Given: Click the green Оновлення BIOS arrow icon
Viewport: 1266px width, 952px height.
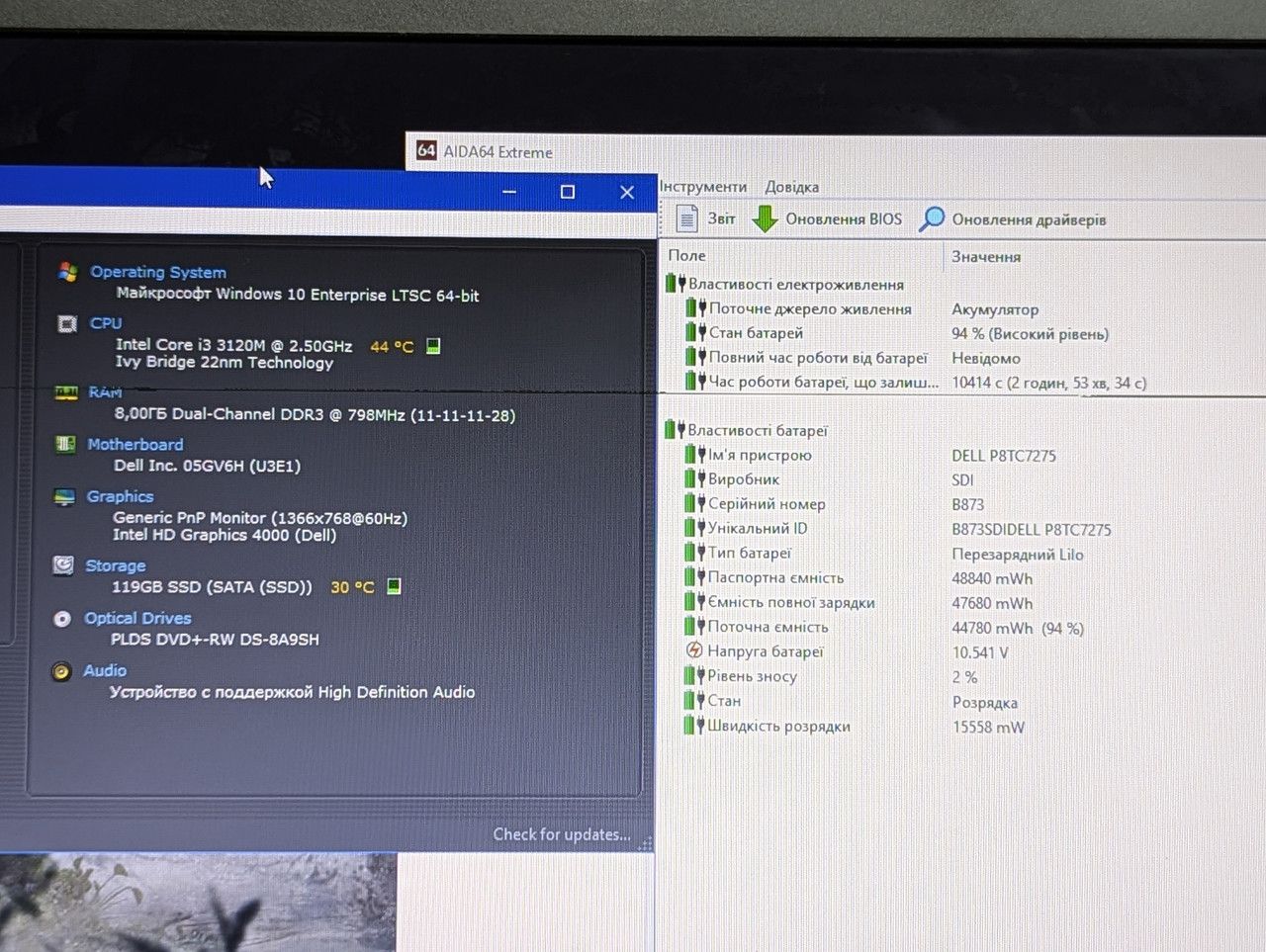Looking at the screenshot, I should point(765,218).
